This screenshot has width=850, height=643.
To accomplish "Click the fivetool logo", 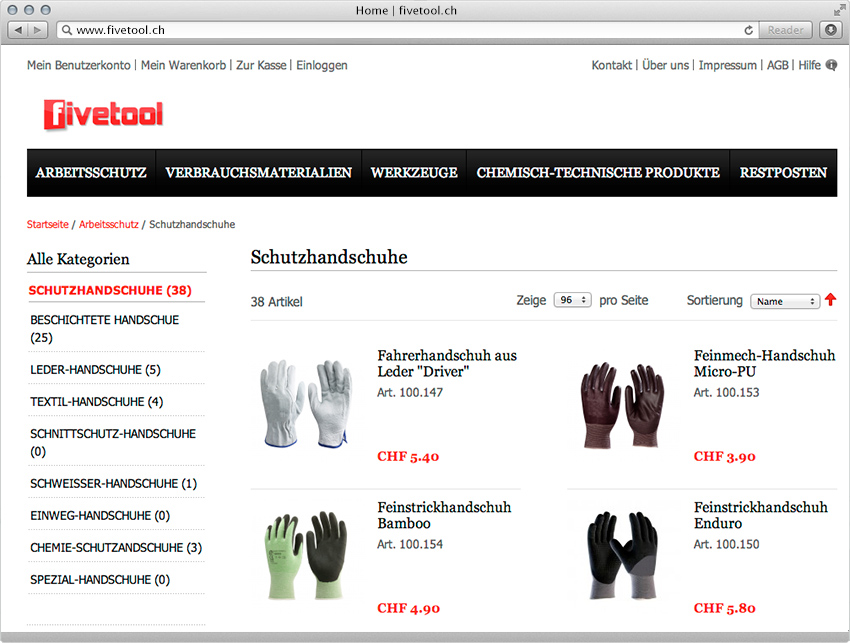I will tap(103, 114).
